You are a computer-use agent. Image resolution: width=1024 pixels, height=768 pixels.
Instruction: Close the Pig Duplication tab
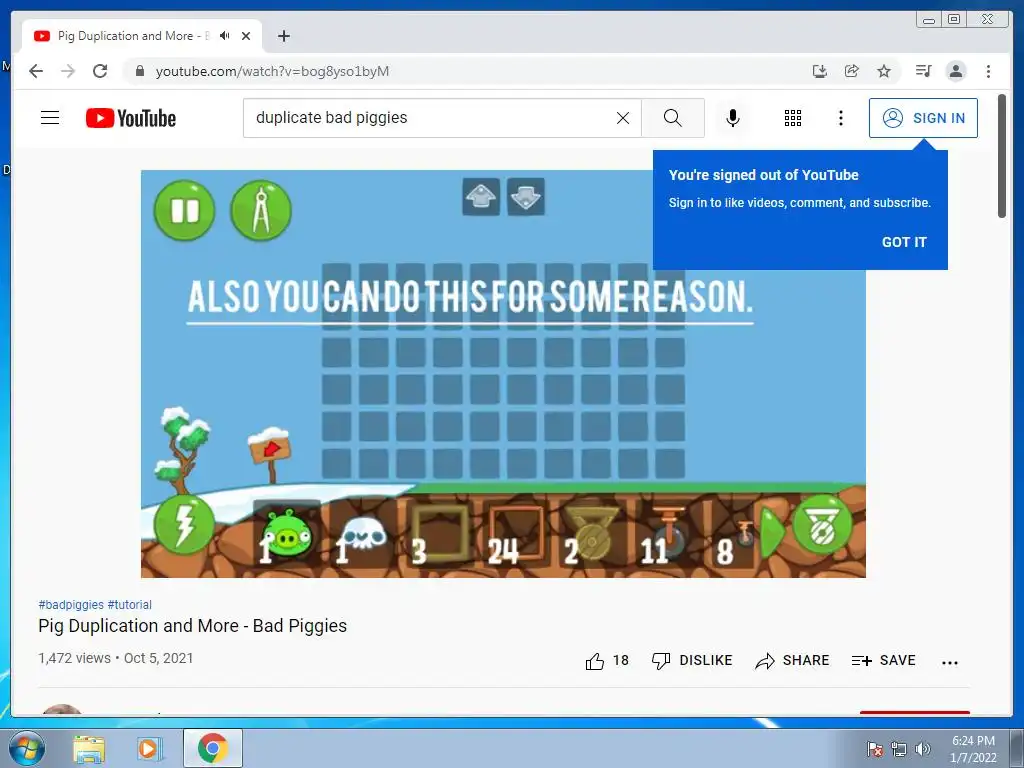point(246,36)
